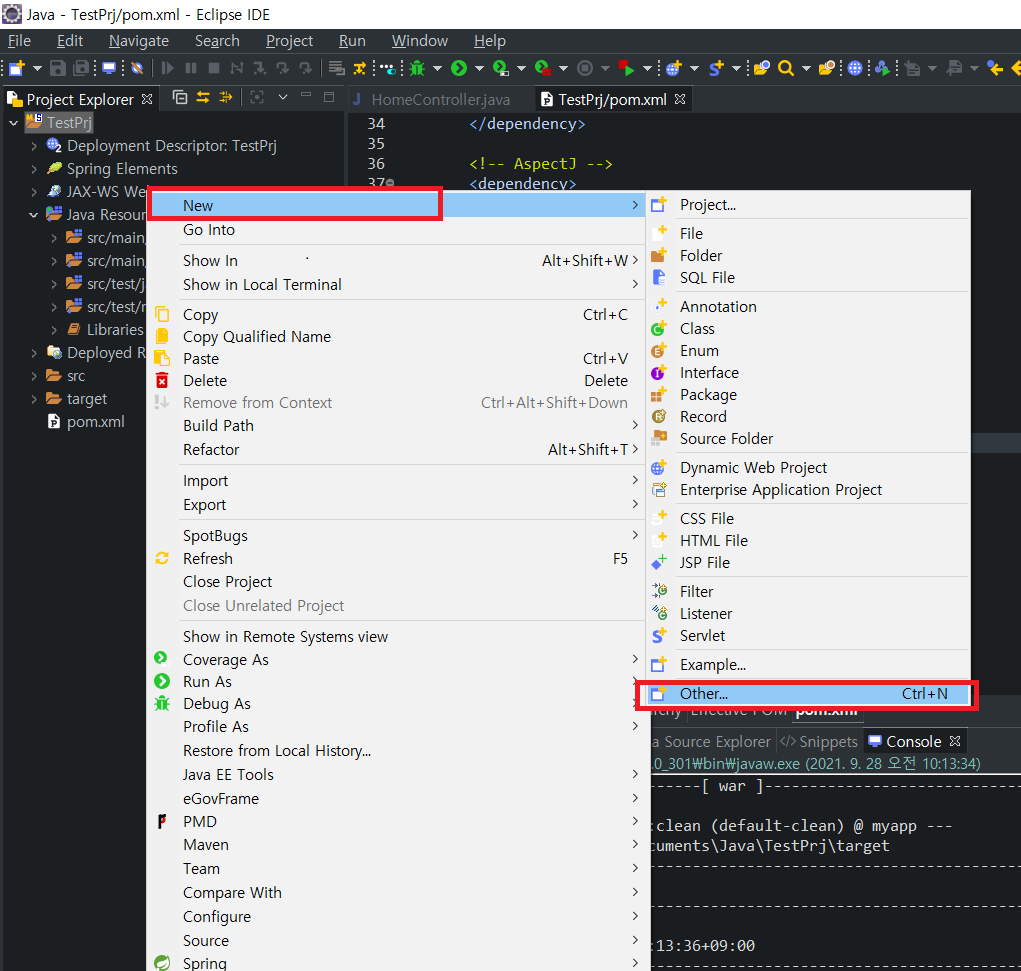Choose Interface in the New submenu
The width and height of the screenshot is (1021, 971).
pyautogui.click(x=807, y=373)
